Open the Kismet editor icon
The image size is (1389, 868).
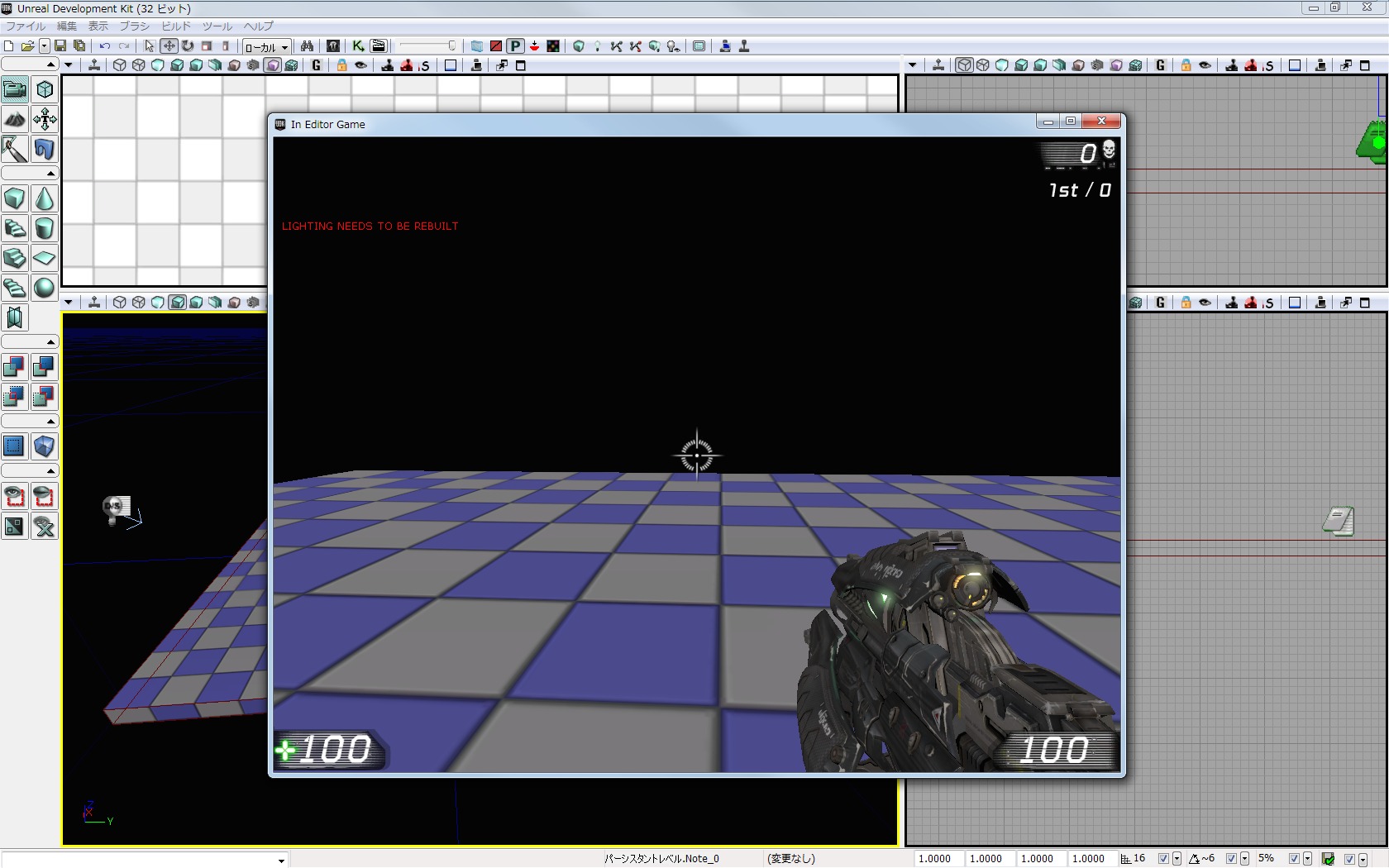(358, 46)
